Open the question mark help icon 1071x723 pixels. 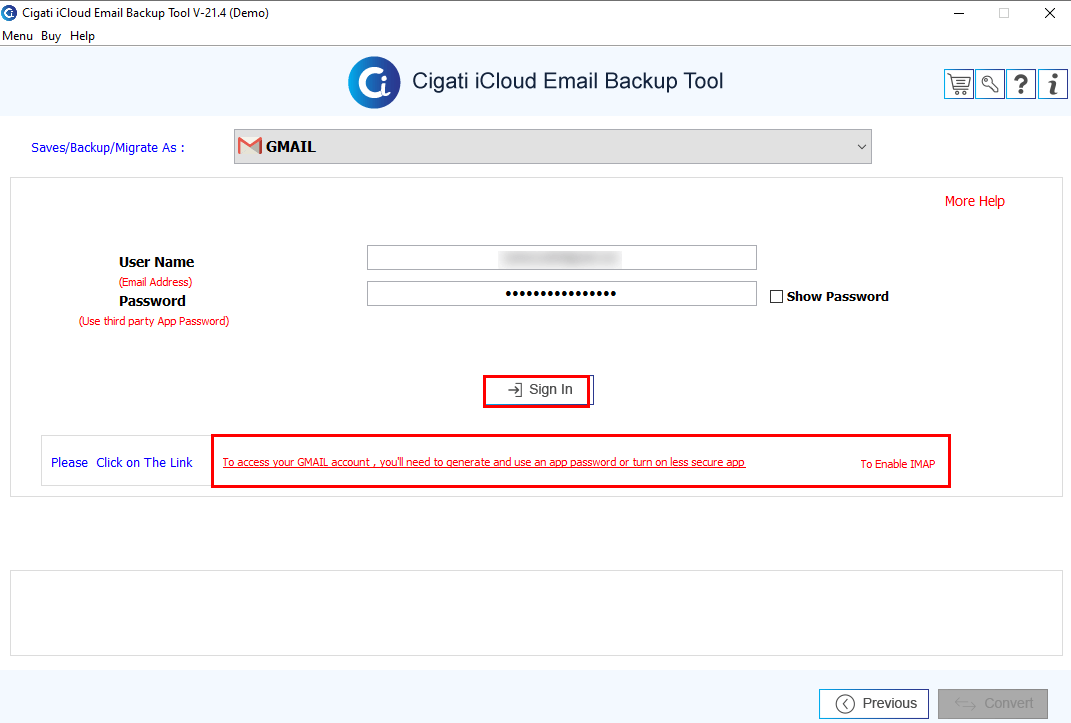click(x=1021, y=85)
